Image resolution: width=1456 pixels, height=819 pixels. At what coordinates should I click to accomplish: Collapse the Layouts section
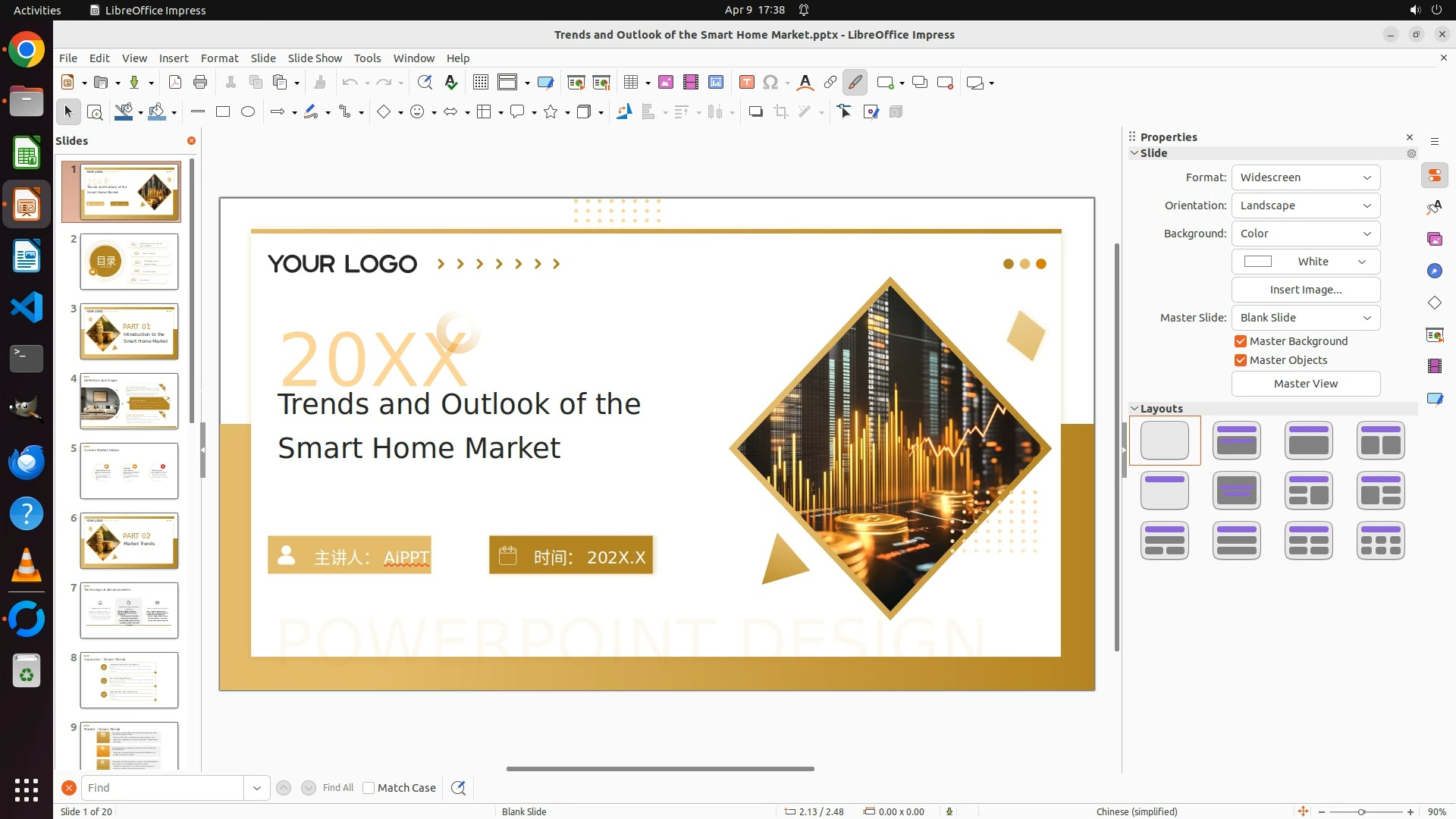coord(1135,409)
